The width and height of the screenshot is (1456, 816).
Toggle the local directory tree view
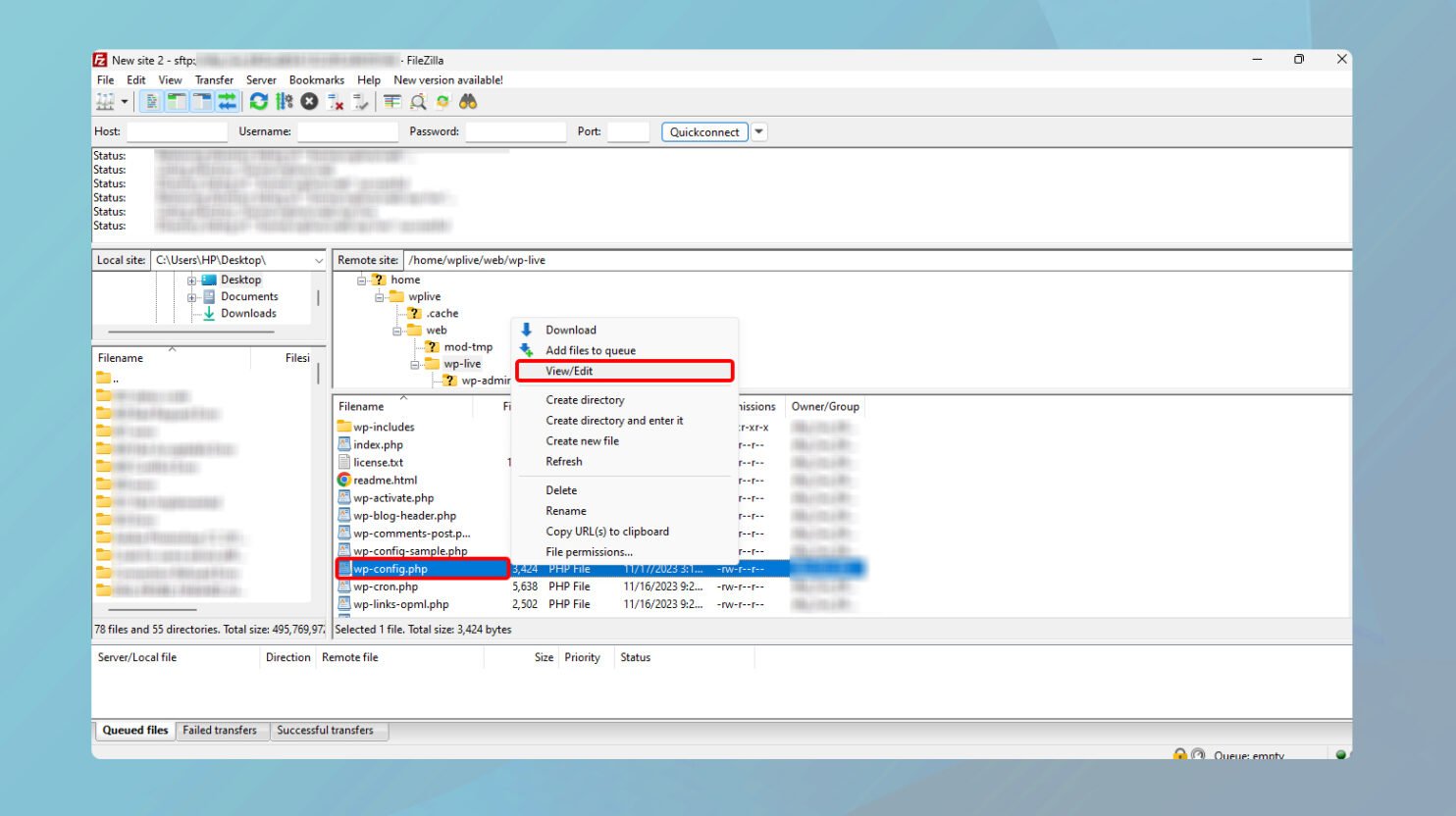(178, 100)
